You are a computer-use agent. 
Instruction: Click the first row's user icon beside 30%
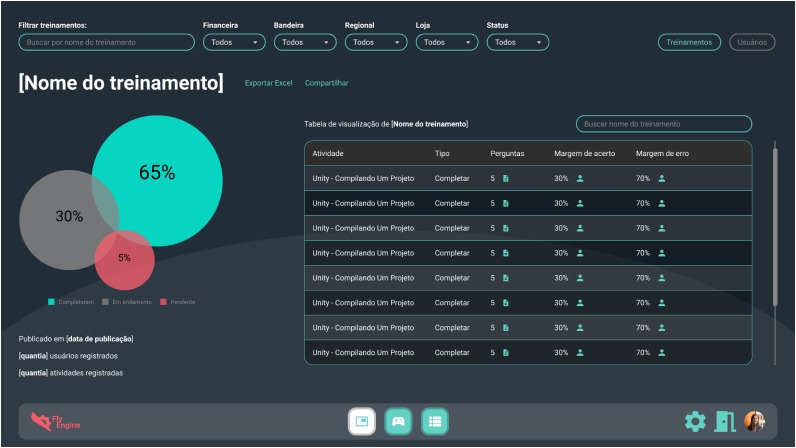(580, 178)
